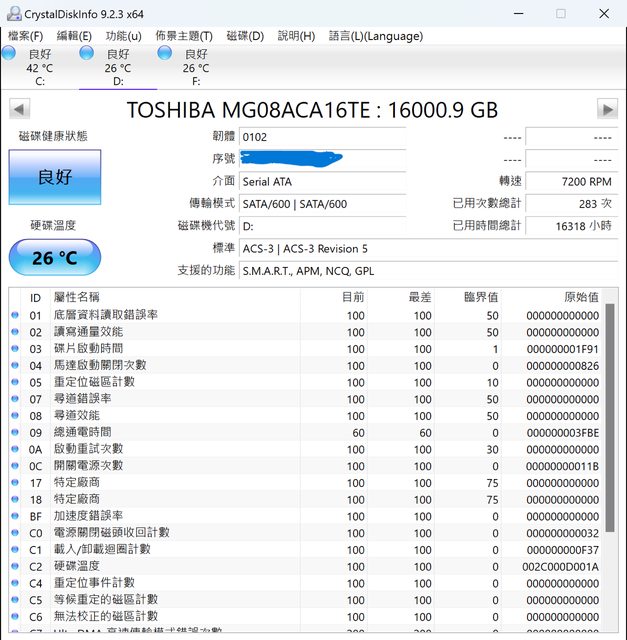Click the standard field ACS-3 | ACS-3 Revision 5
Viewport: 627px width, 640px height.
(429, 249)
